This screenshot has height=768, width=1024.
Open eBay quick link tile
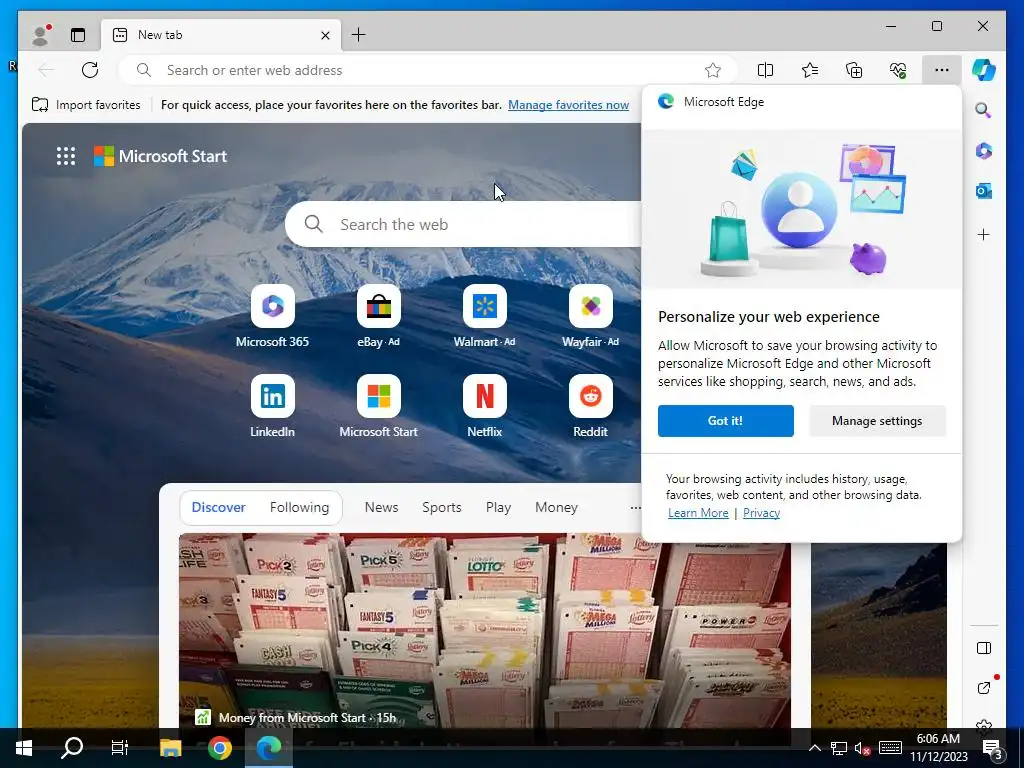pyautogui.click(x=378, y=316)
